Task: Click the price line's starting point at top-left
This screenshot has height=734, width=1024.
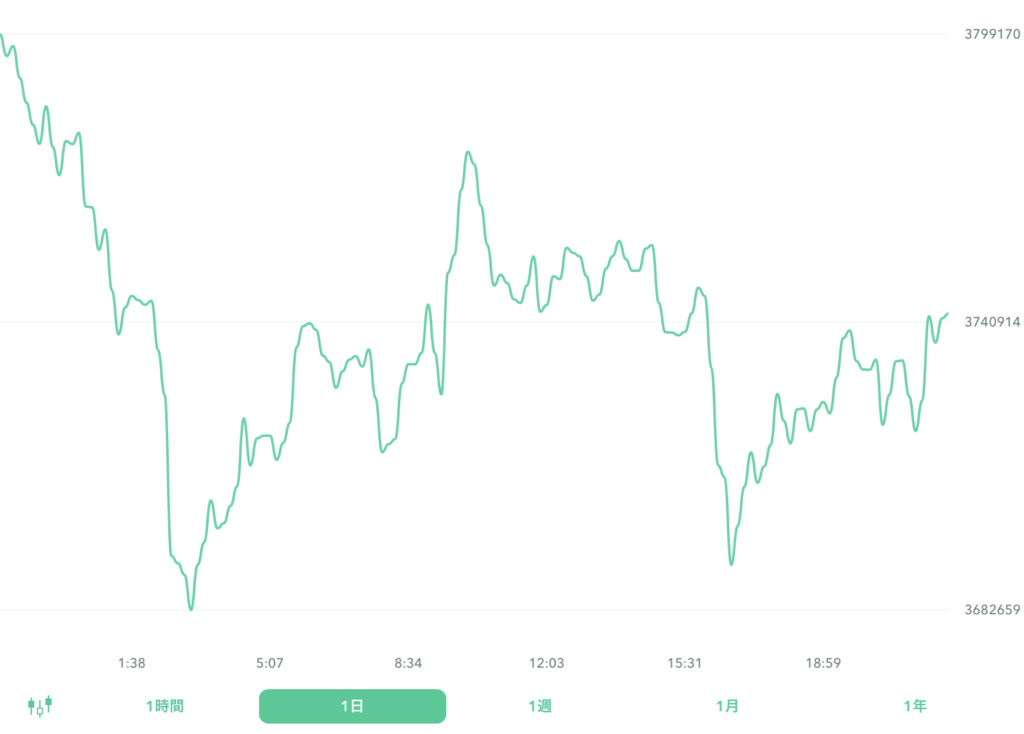Action: pos(2,36)
